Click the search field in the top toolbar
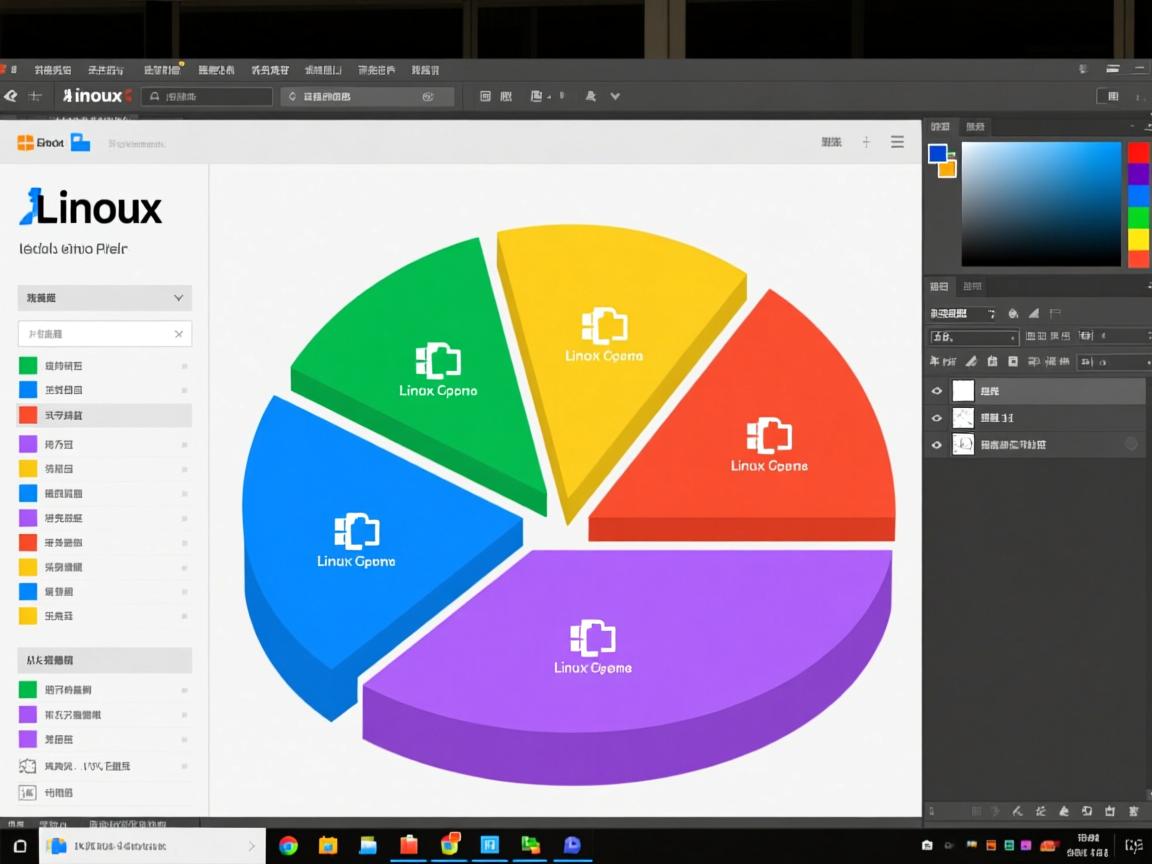 click(x=207, y=96)
